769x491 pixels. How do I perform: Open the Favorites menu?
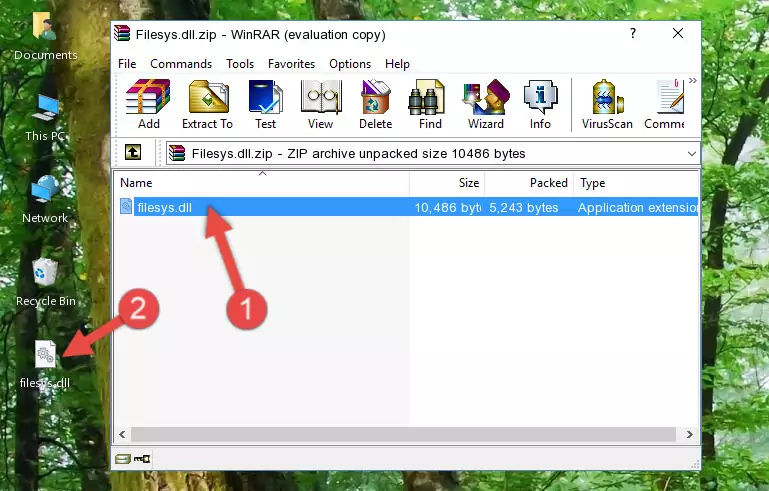click(x=291, y=64)
